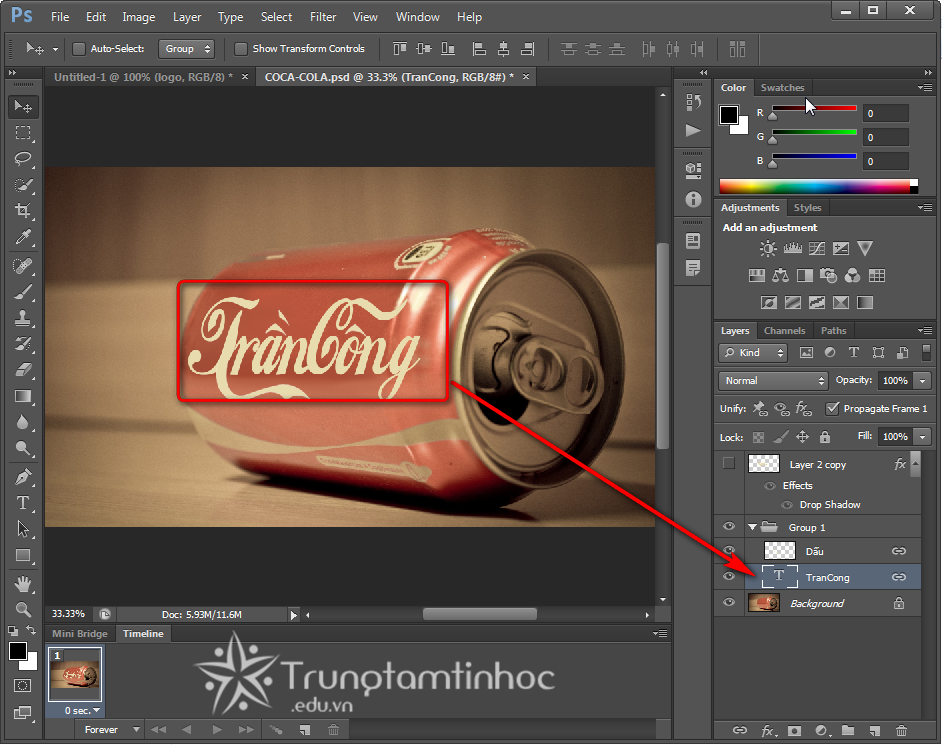Image resolution: width=942 pixels, height=745 pixels.
Task: Enable the Auto-Select checkbox
Action: (79, 49)
